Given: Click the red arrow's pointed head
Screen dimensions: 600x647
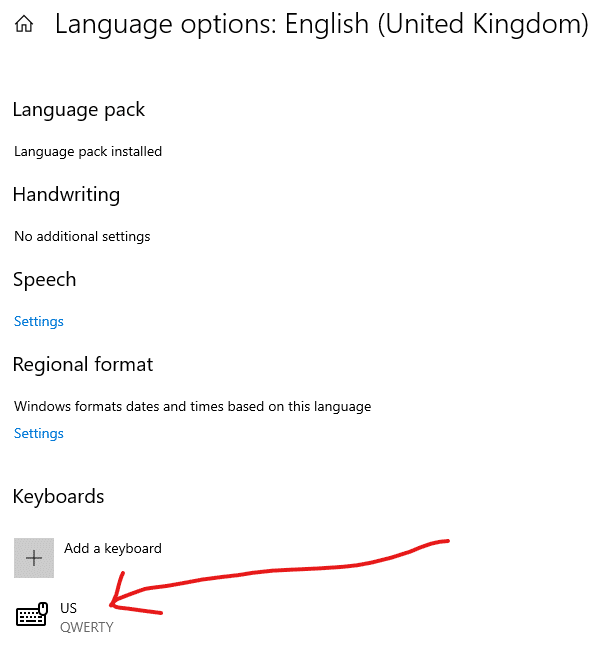Looking at the screenshot, I should point(112,604).
